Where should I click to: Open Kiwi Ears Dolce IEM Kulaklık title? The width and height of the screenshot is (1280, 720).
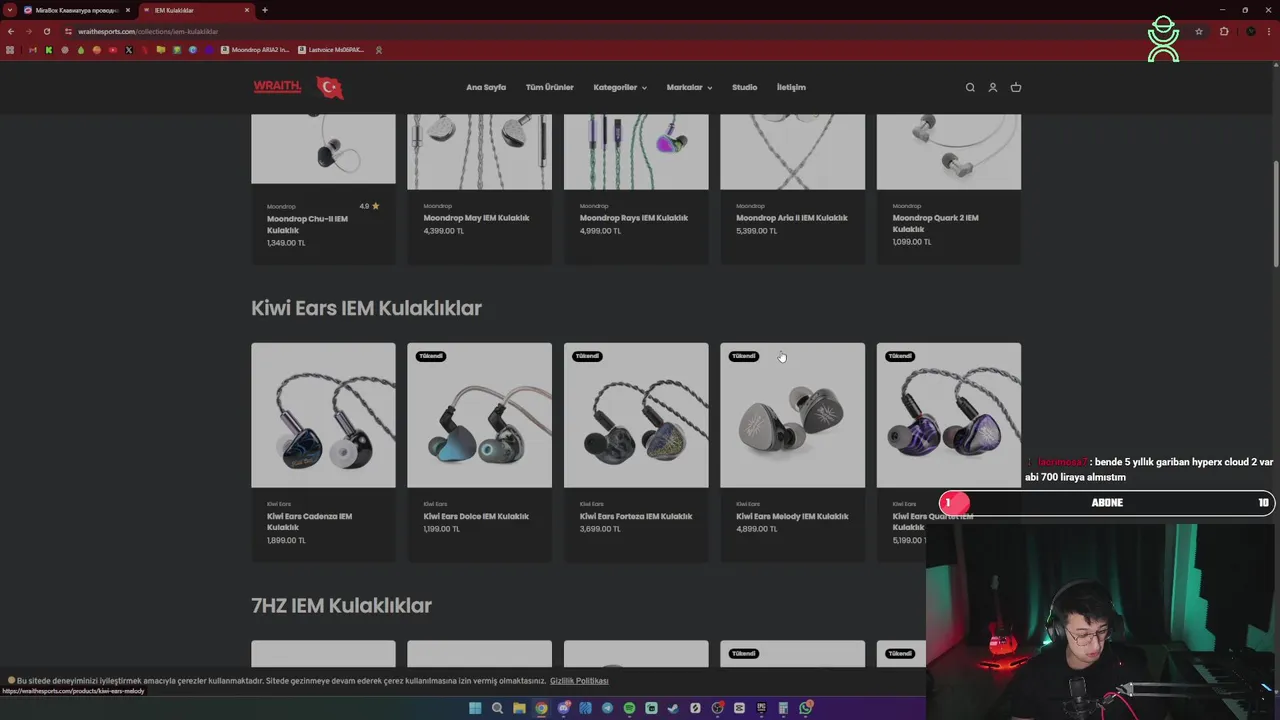click(x=476, y=516)
